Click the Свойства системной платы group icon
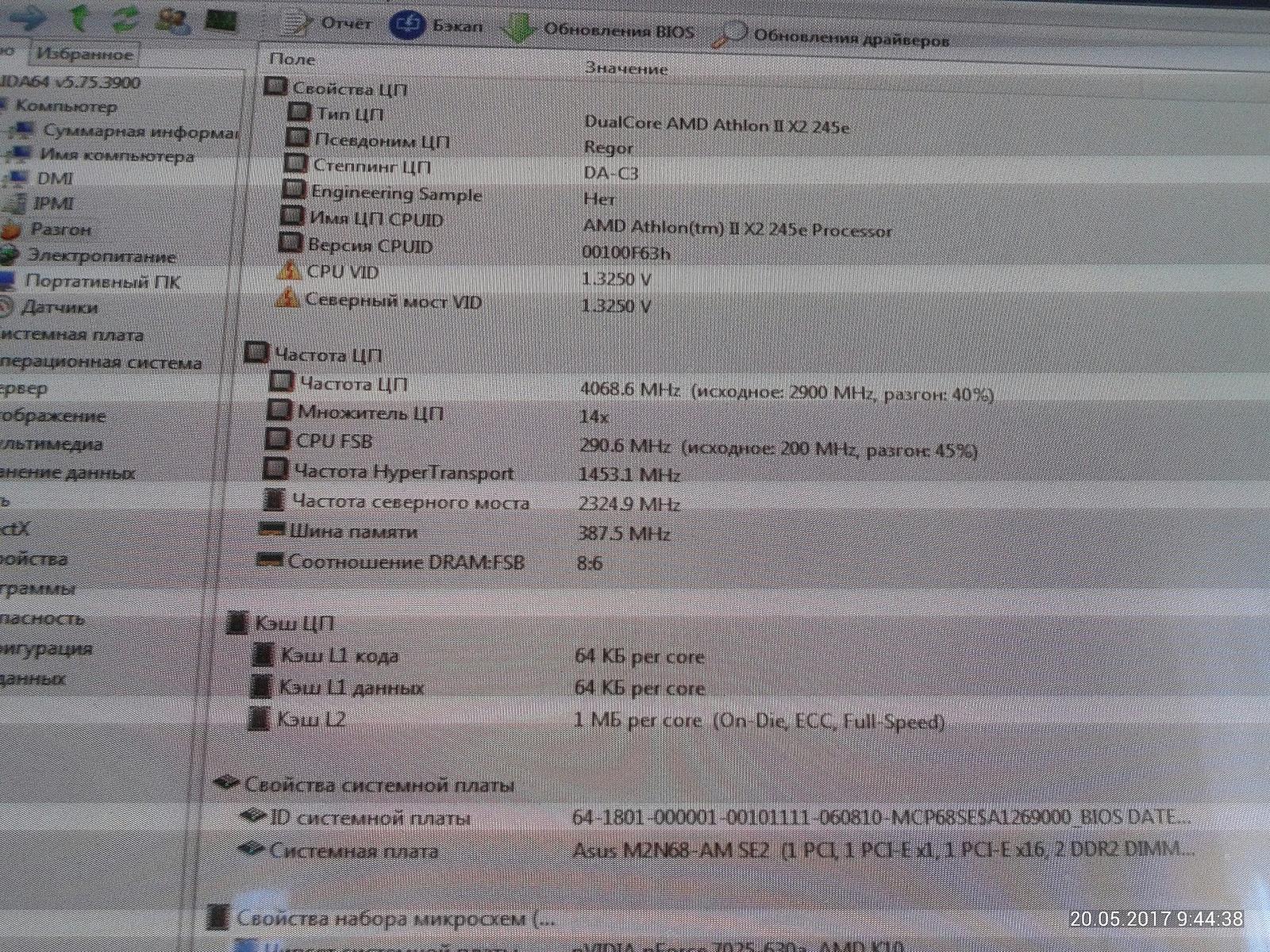Screen dimensions: 1270x952 point(226,783)
